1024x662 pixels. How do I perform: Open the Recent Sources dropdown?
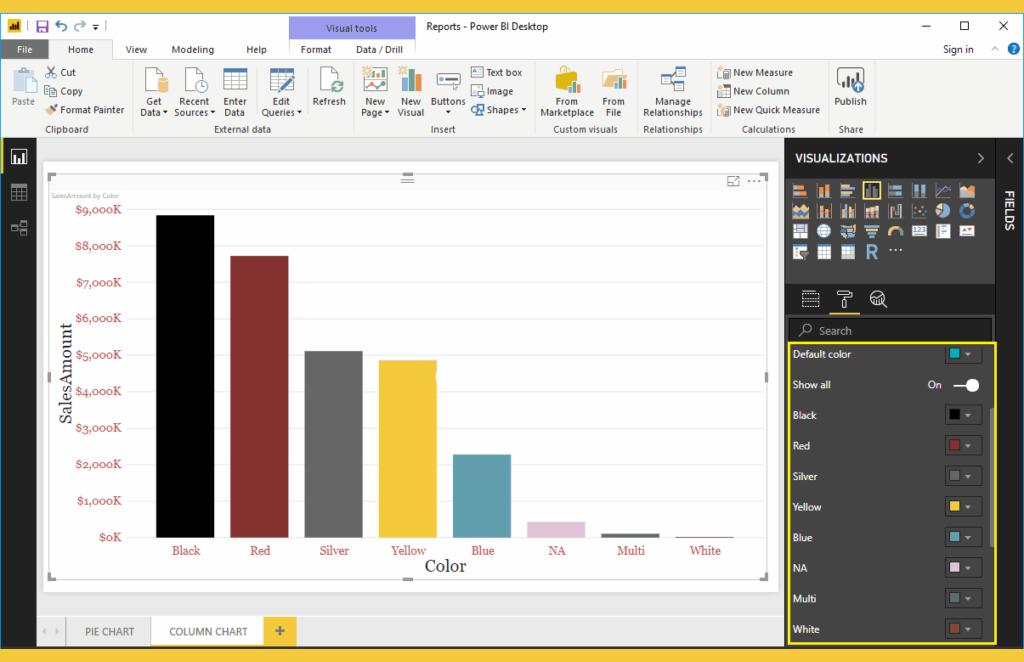click(194, 91)
